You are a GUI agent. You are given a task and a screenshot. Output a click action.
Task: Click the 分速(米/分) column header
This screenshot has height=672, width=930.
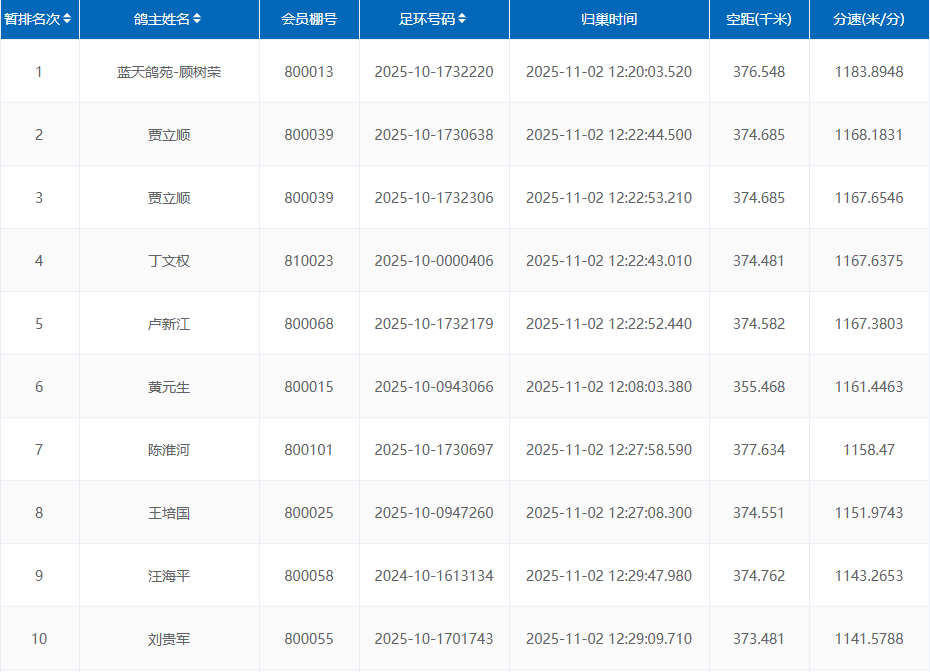(869, 20)
